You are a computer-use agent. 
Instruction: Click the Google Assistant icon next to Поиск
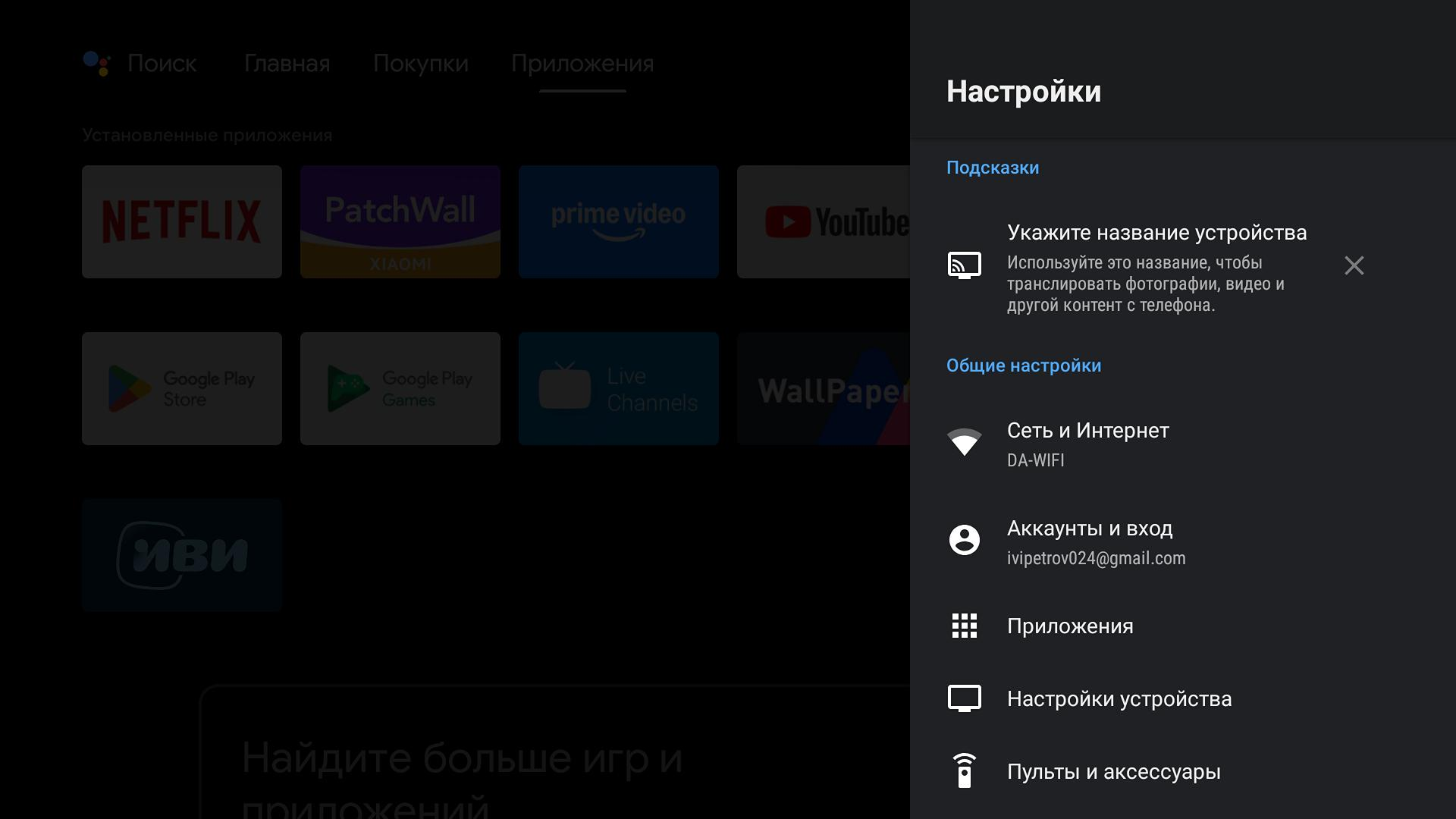tap(96, 64)
